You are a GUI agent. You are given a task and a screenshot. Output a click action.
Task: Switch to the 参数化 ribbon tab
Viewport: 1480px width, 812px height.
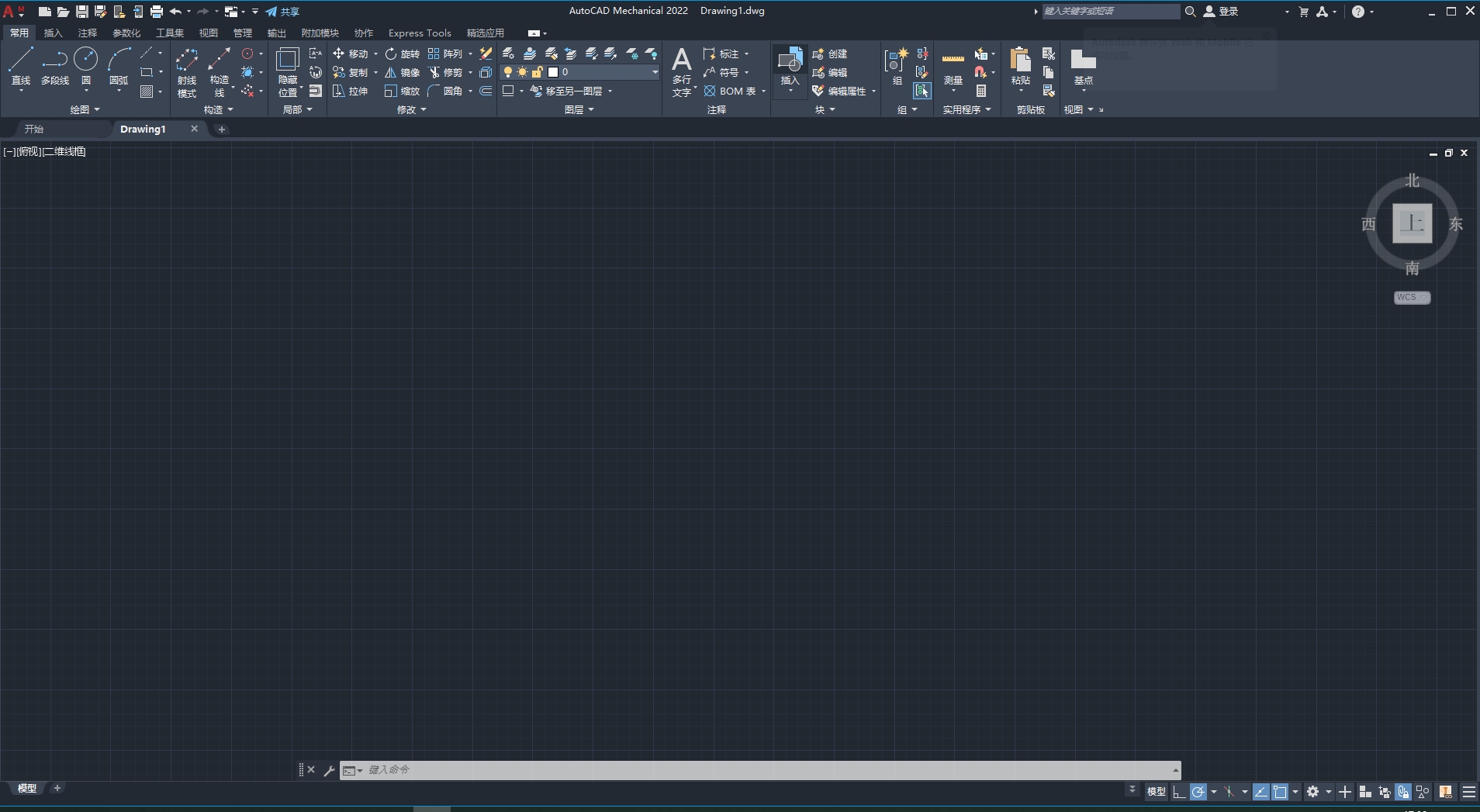[126, 33]
